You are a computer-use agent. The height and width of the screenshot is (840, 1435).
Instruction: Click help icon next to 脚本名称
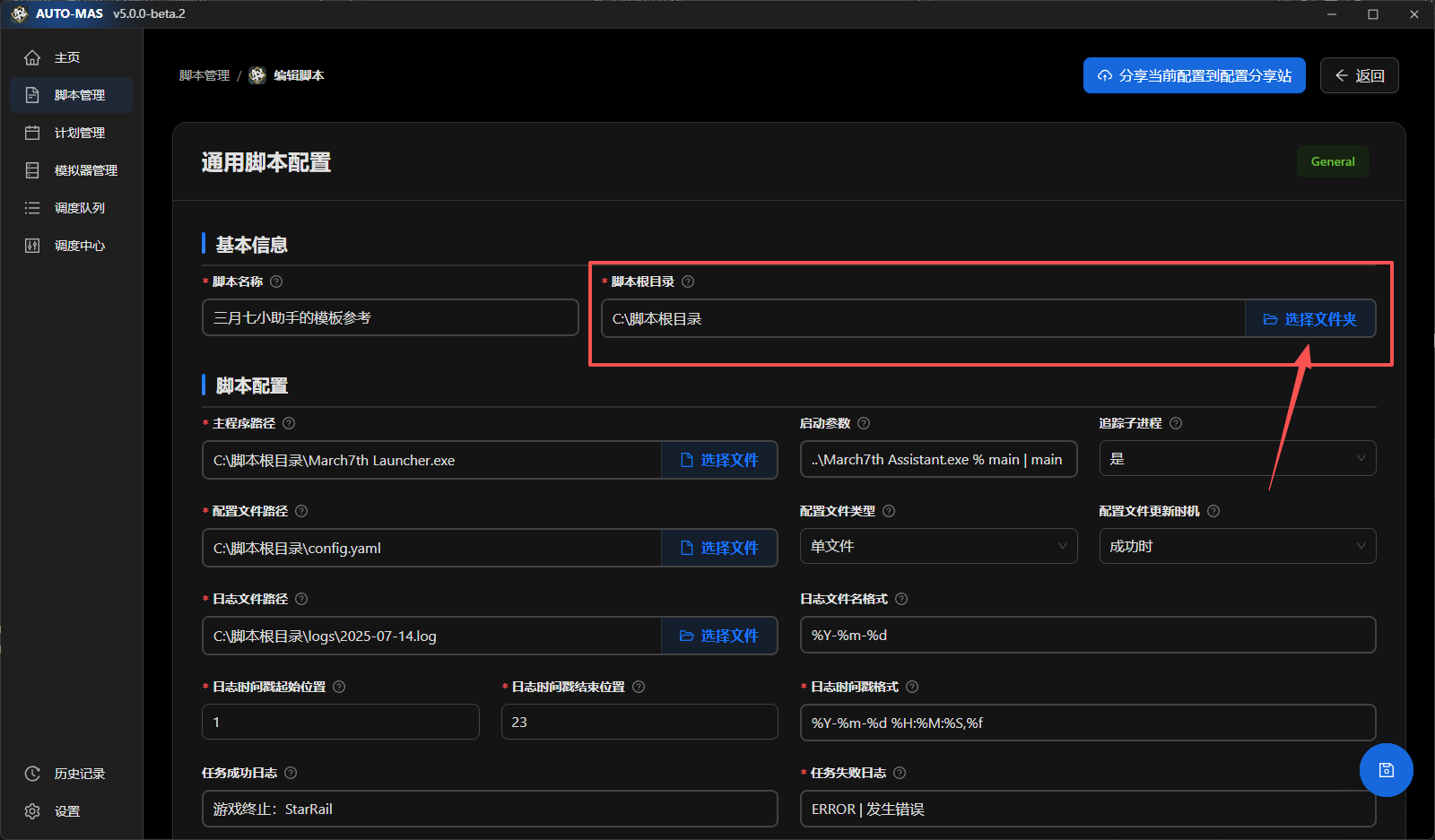pos(276,281)
